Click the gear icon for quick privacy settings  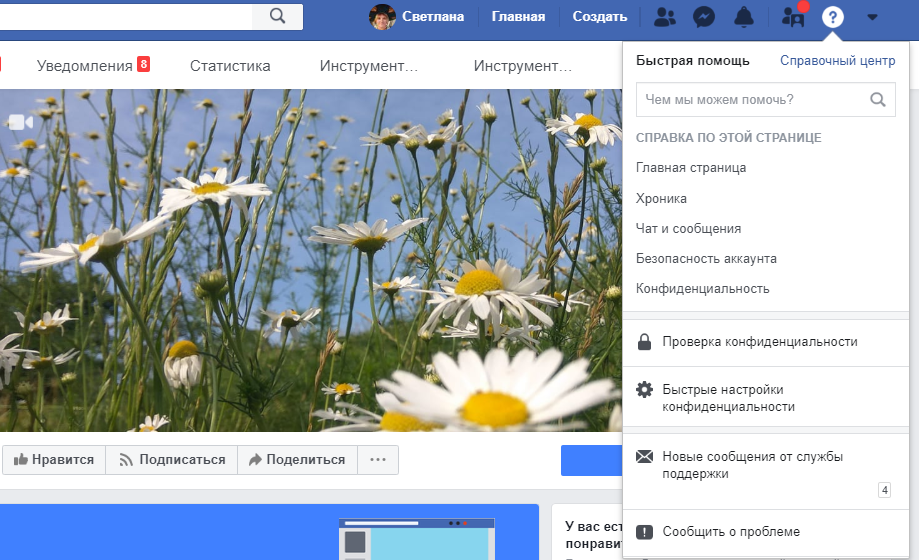click(644, 389)
